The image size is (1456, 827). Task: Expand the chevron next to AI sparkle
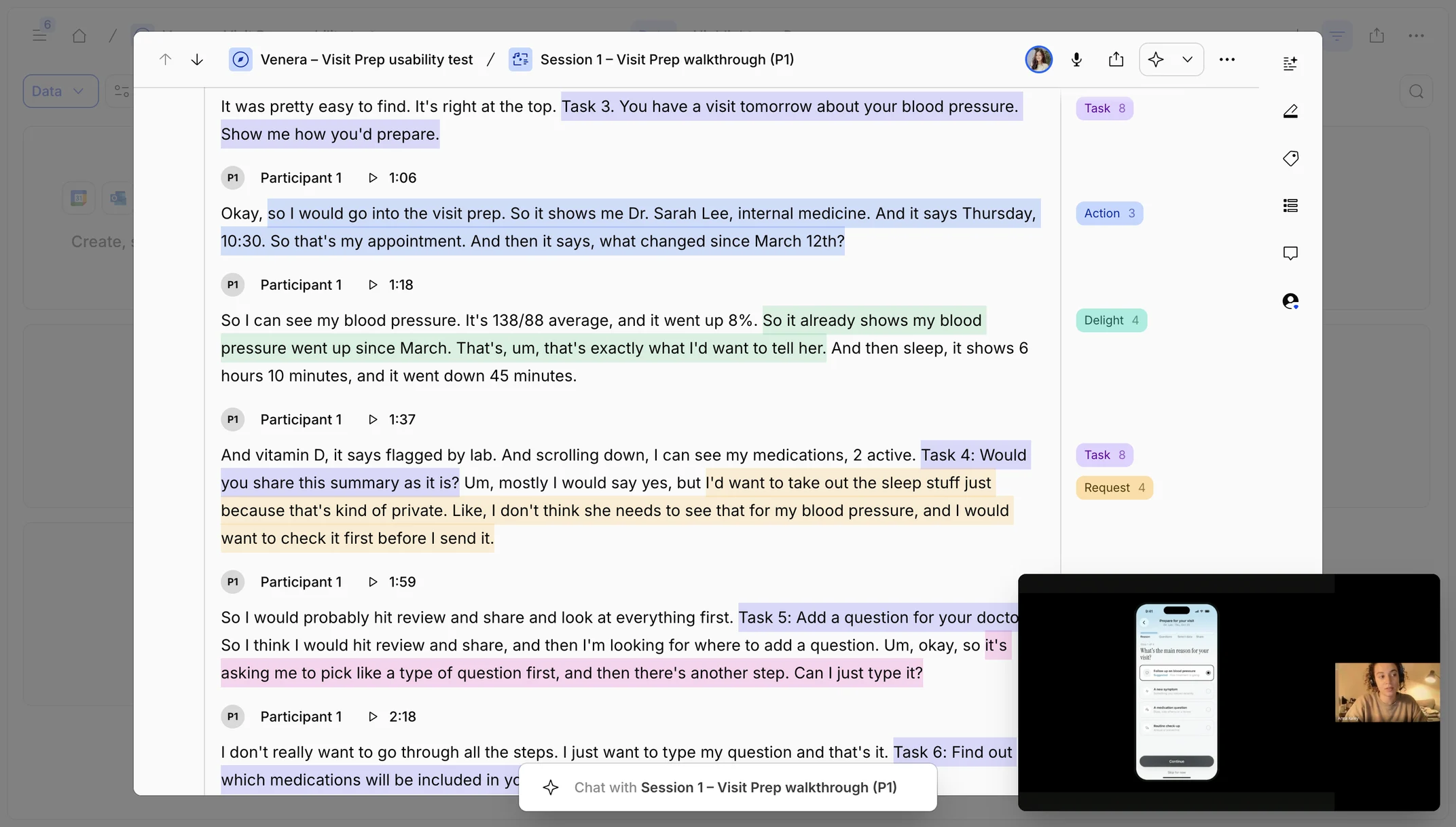1187,60
